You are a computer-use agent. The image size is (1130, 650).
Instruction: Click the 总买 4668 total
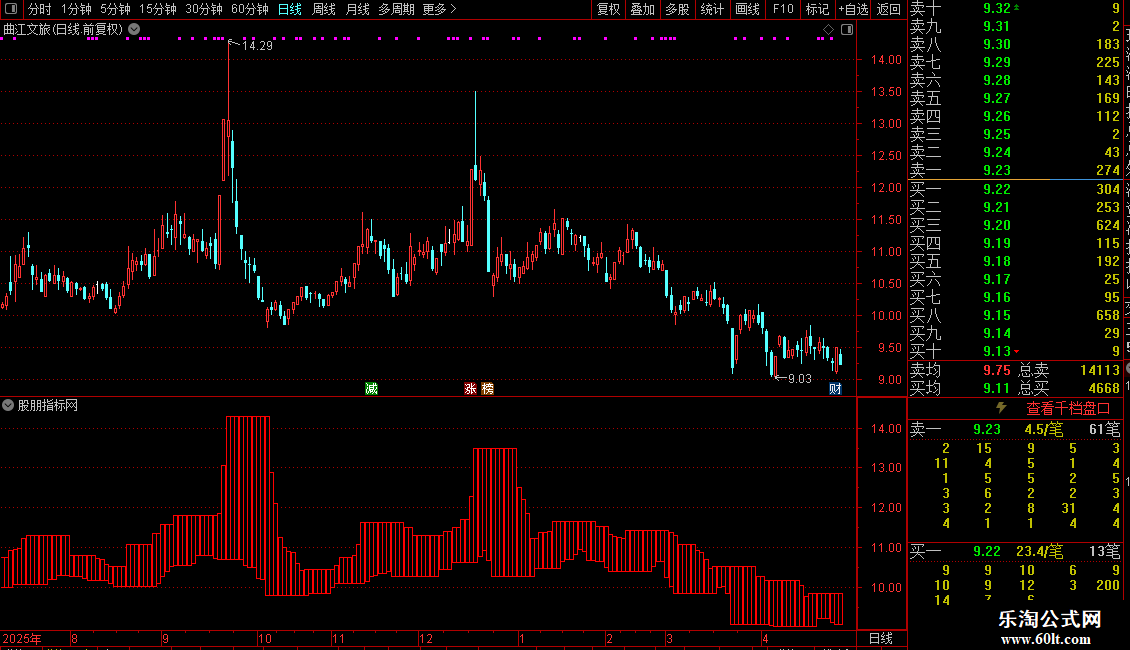(1104, 388)
